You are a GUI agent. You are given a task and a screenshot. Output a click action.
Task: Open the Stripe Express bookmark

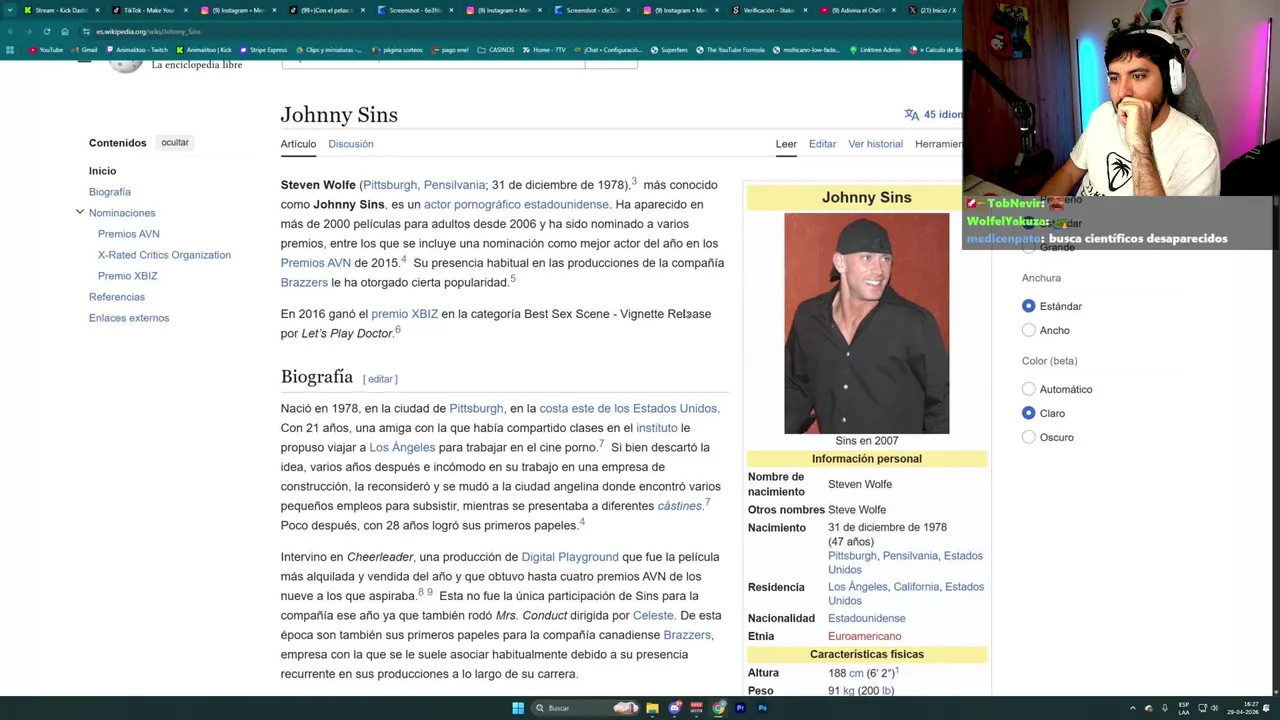(264, 49)
